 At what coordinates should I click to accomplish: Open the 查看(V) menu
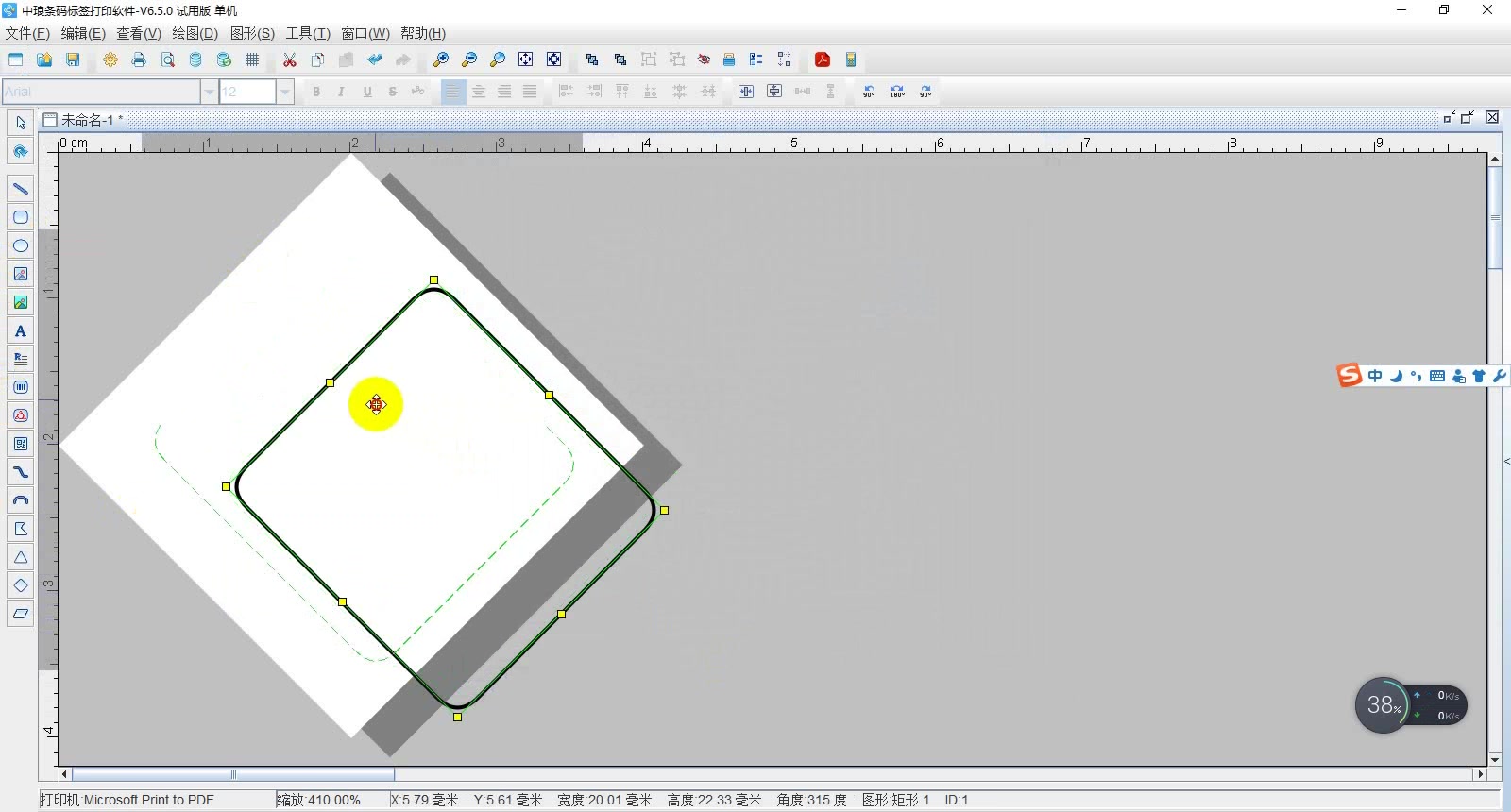point(139,33)
